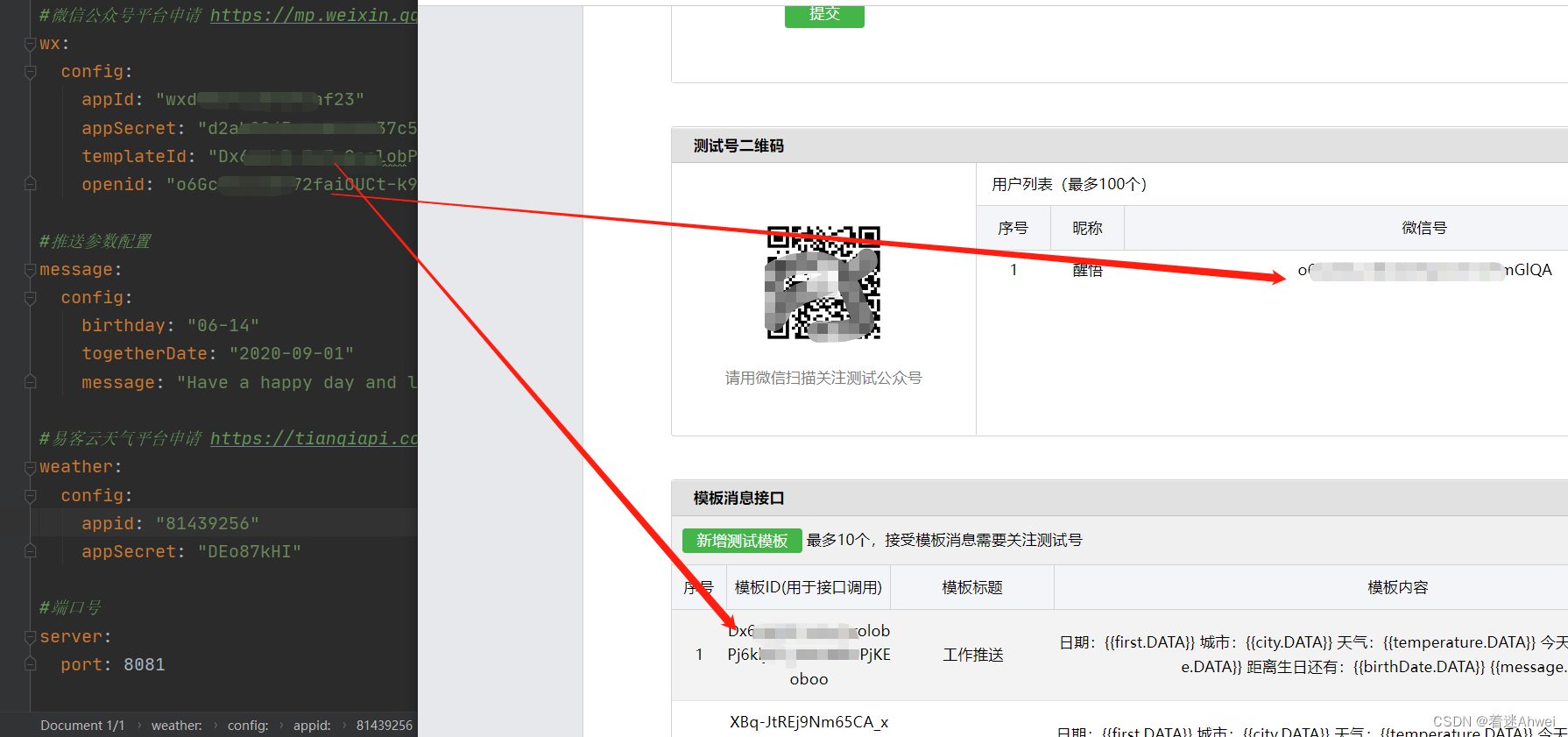Click the openid line in editor
This screenshot has width=1568, height=737.
coord(250,185)
